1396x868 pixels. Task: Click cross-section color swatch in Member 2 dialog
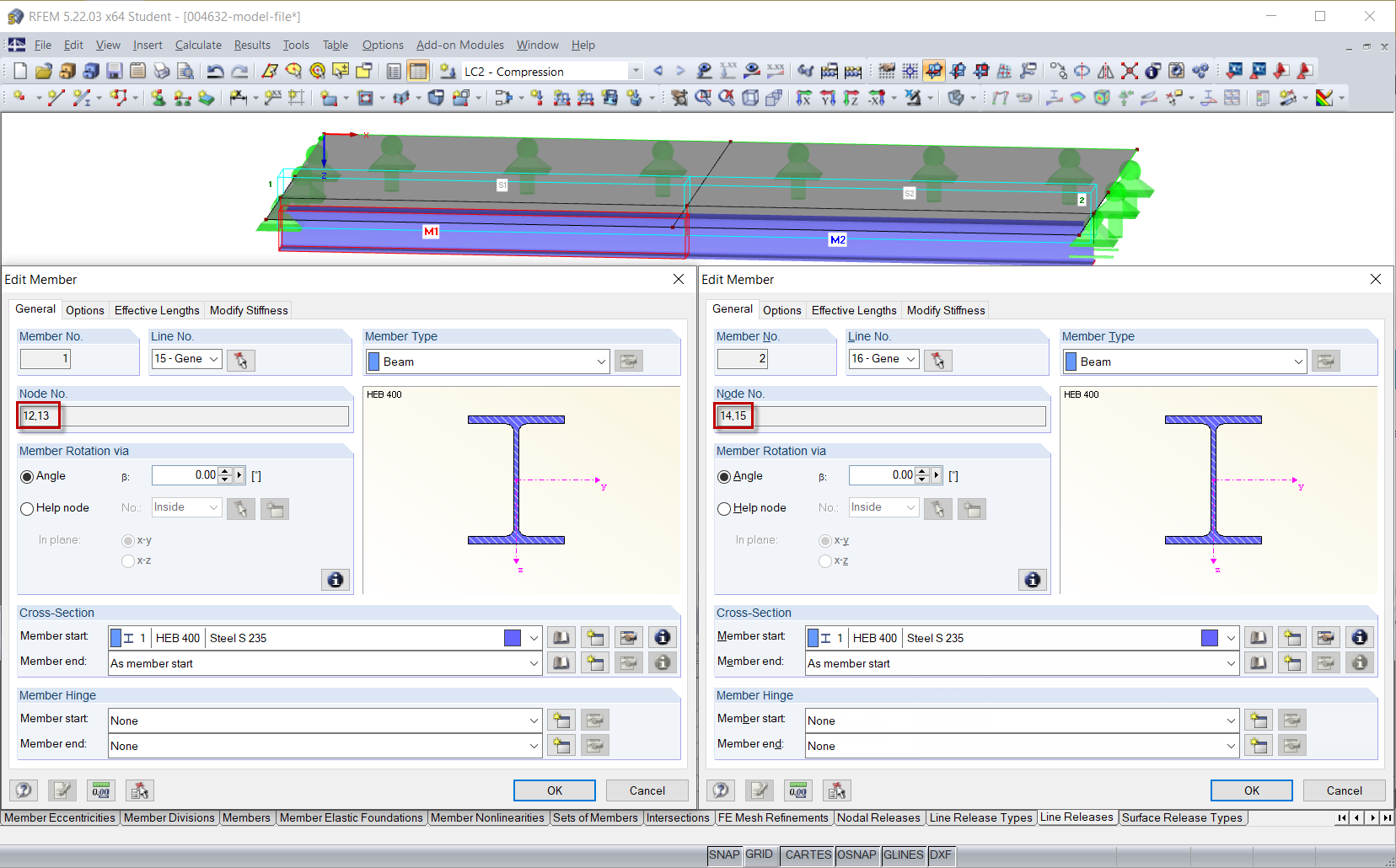(x=1210, y=638)
